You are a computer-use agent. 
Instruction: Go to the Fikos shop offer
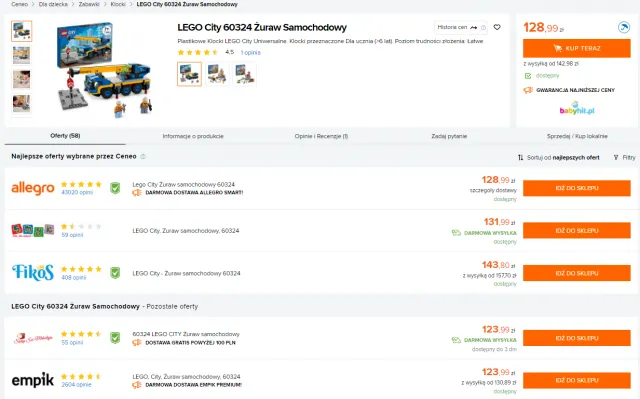pos(577,273)
